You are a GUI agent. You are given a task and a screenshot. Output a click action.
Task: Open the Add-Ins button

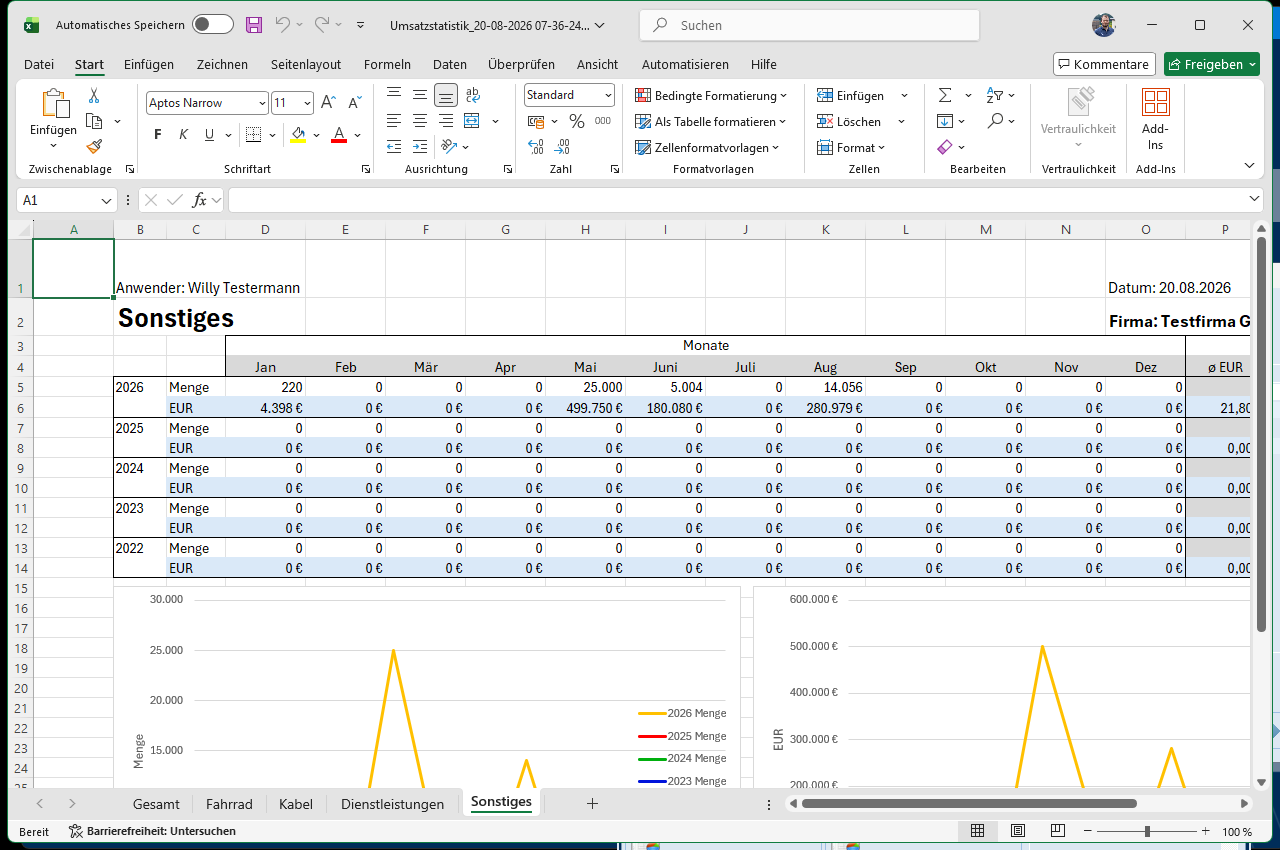pyautogui.click(x=1155, y=119)
